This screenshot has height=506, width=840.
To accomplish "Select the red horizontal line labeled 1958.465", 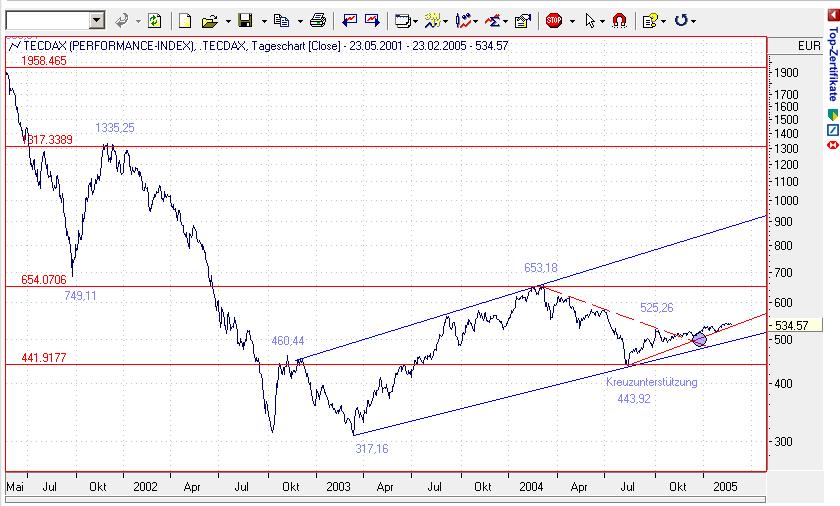I will pos(386,67).
